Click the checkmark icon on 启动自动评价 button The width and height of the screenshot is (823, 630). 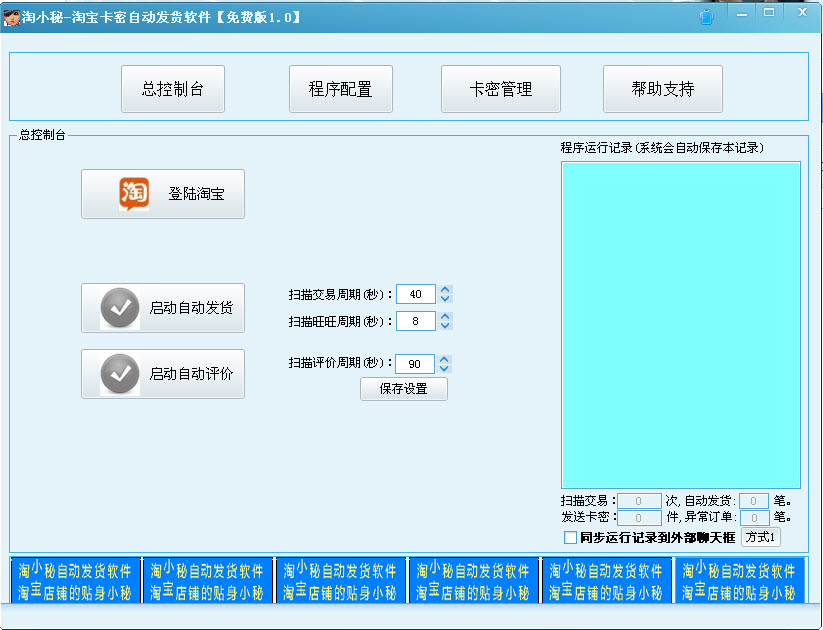[119, 374]
